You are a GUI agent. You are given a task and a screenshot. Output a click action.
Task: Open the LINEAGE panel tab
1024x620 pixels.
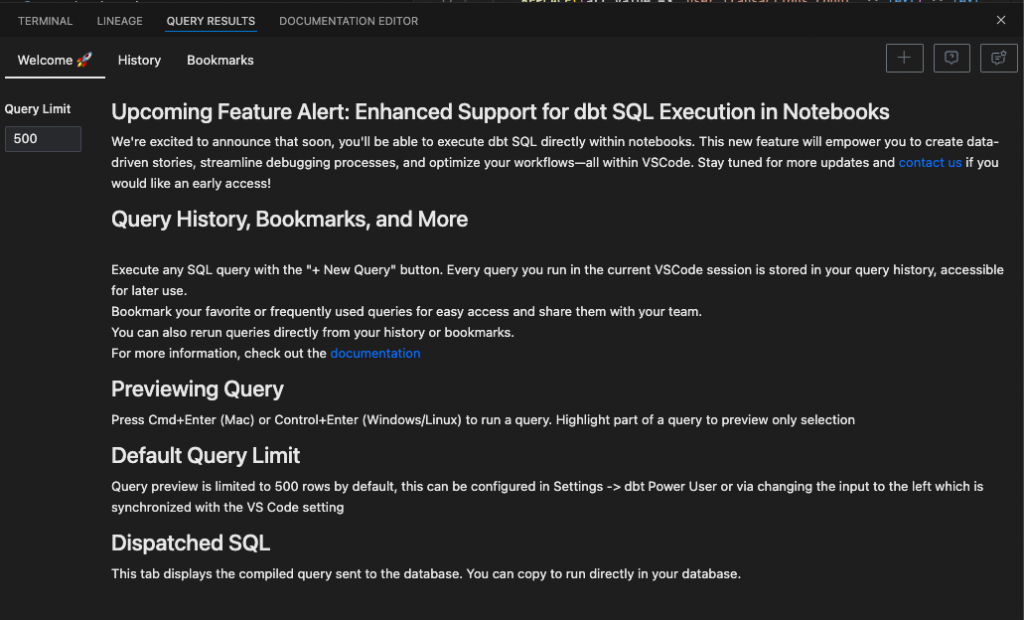point(120,21)
